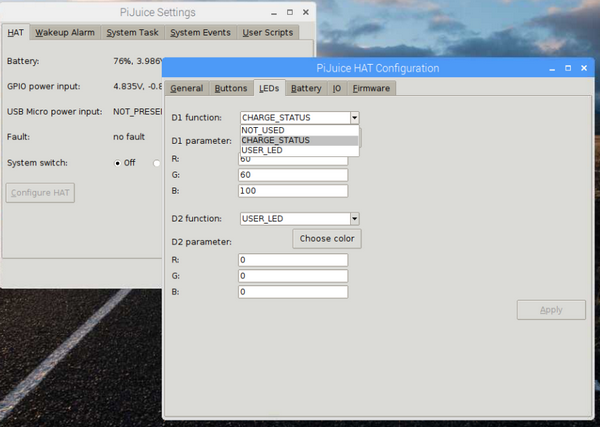Click Choose color for D2 parameter

click(x=327, y=238)
